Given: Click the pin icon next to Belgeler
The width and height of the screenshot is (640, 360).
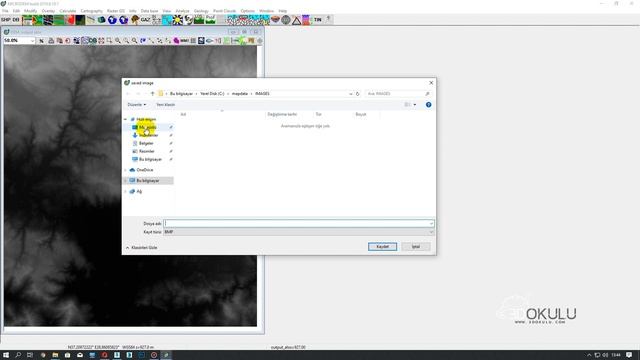Looking at the screenshot, I should (x=171, y=143).
